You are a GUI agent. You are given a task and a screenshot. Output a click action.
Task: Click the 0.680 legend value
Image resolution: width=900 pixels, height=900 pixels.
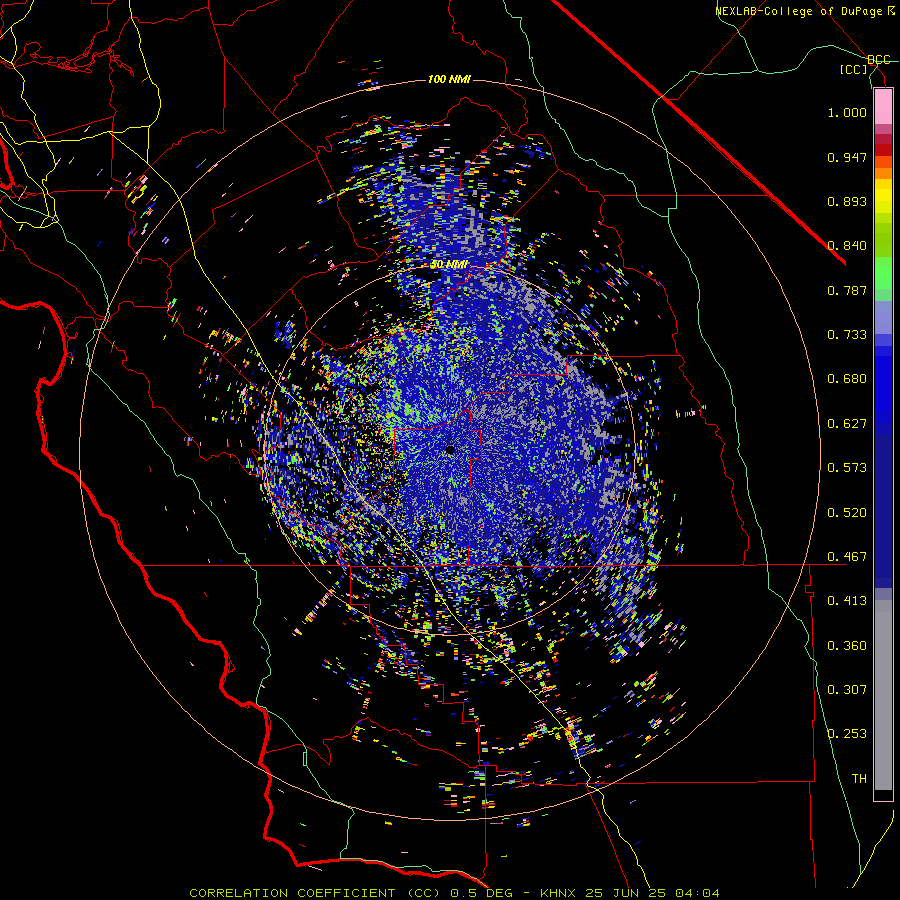click(847, 379)
